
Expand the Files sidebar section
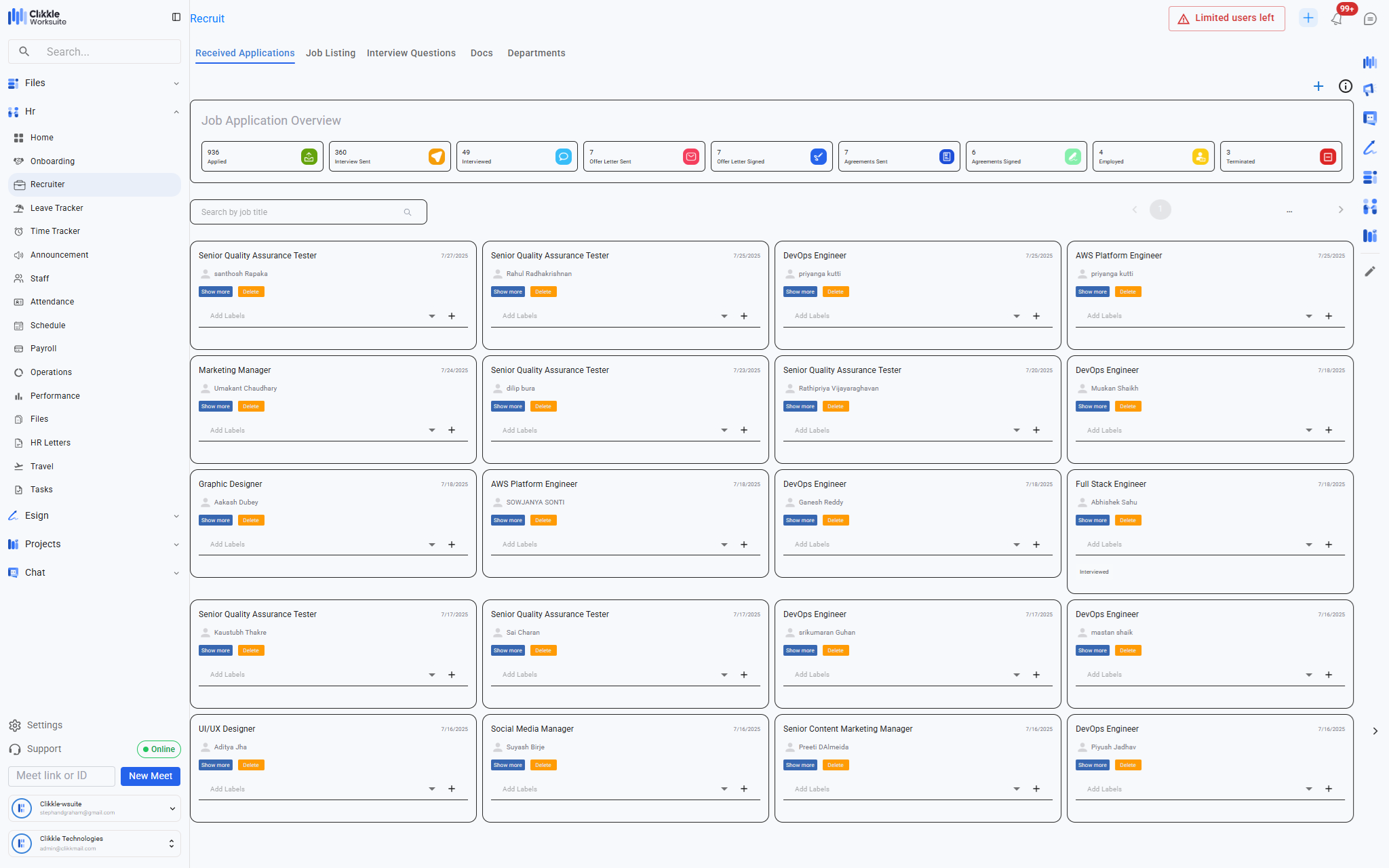click(176, 83)
